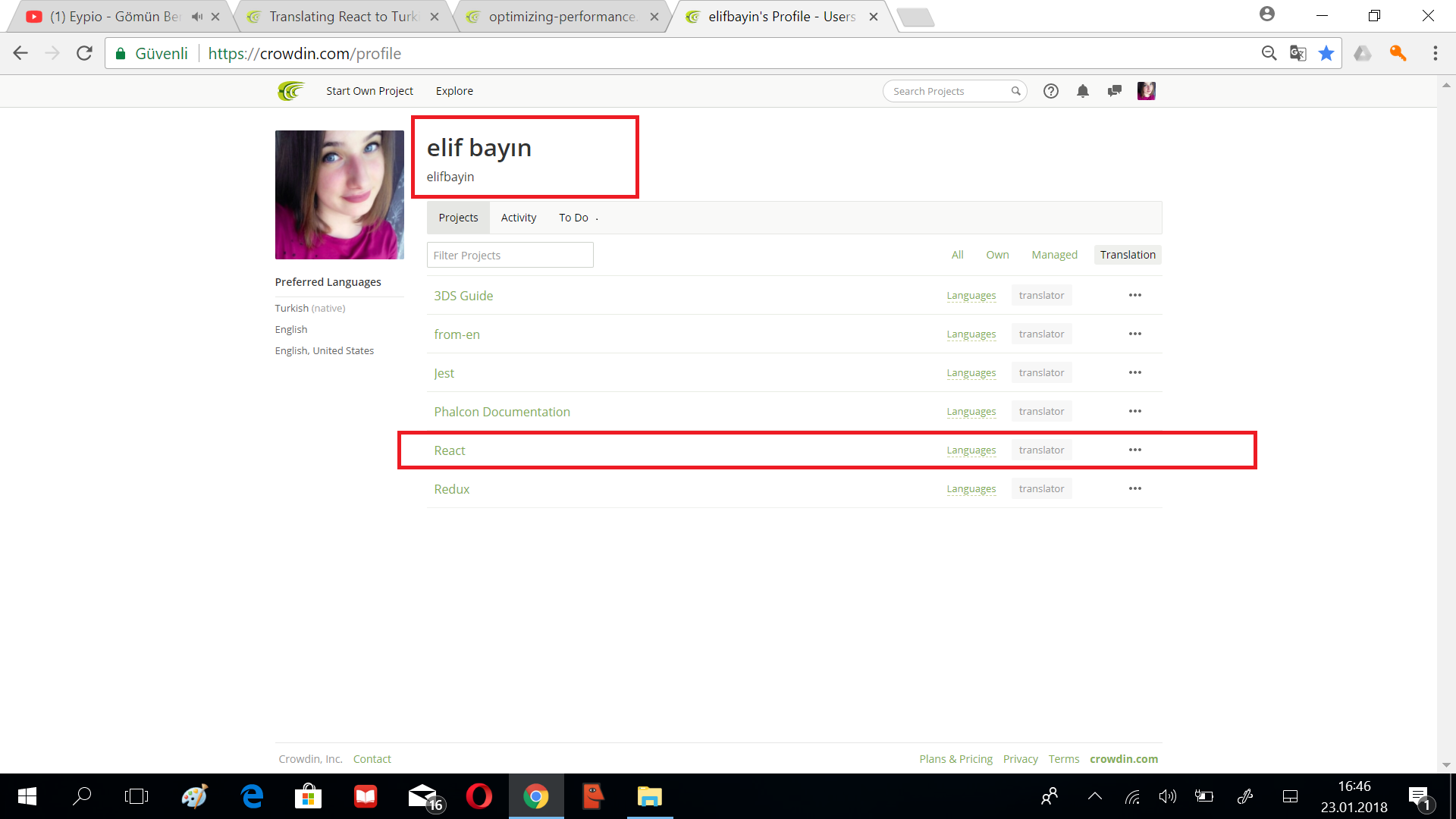The height and width of the screenshot is (819, 1456).
Task: Click the translator badge for Jest
Action: point(1041,372)
